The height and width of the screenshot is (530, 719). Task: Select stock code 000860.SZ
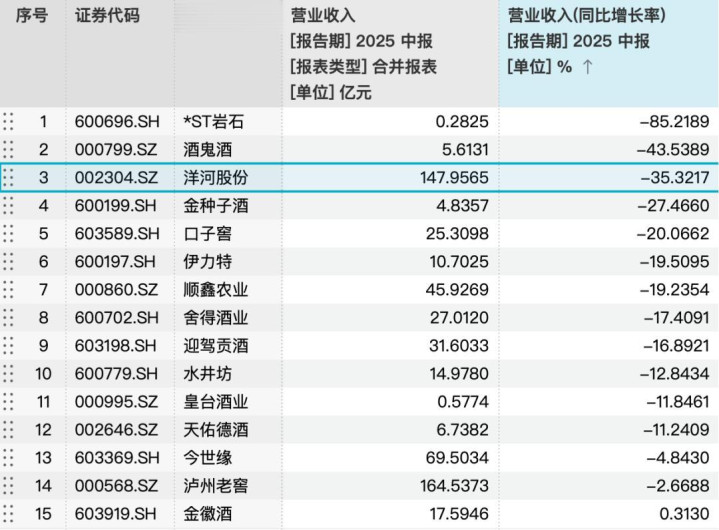click(x=116, y=289)
